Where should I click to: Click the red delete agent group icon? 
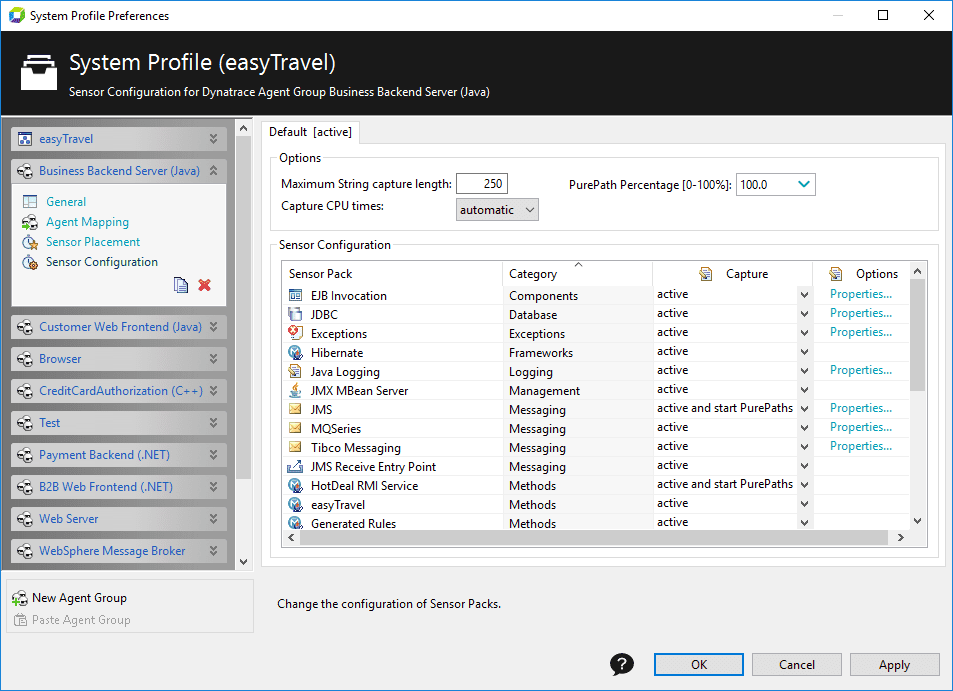coord(204,285)
